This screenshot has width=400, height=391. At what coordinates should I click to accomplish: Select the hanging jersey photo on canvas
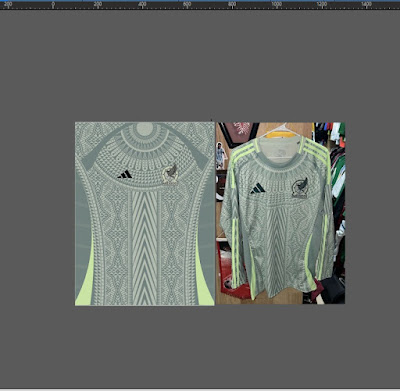(x=280, y=213)
